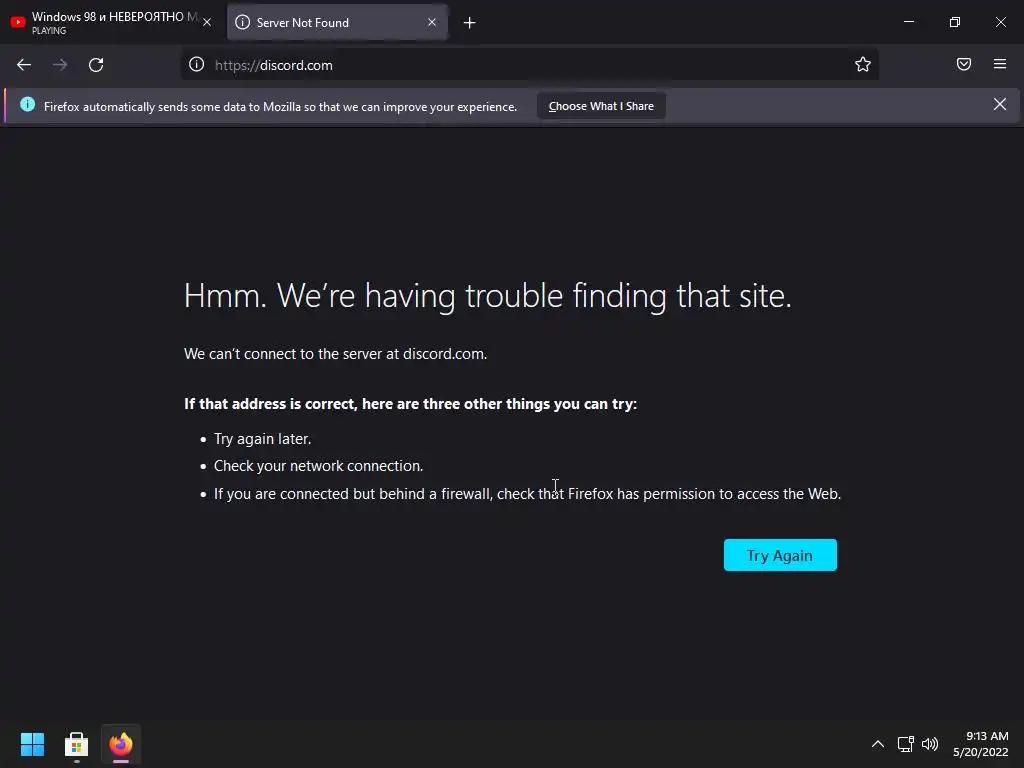Open Microsoft Store from taskbar
The height and width of the screenshot is (768, 1024).
[x=76, y=744]
